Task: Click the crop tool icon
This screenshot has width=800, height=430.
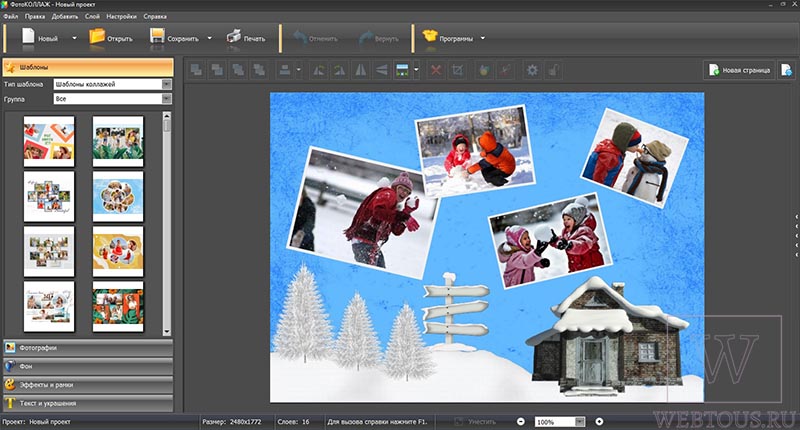Action: [457, 70]
